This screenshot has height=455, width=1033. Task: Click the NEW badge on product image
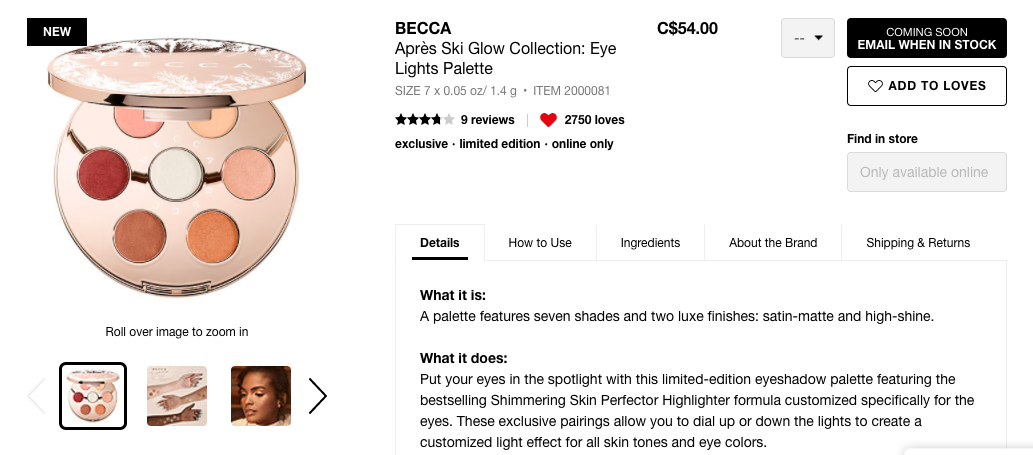[57, 31]
